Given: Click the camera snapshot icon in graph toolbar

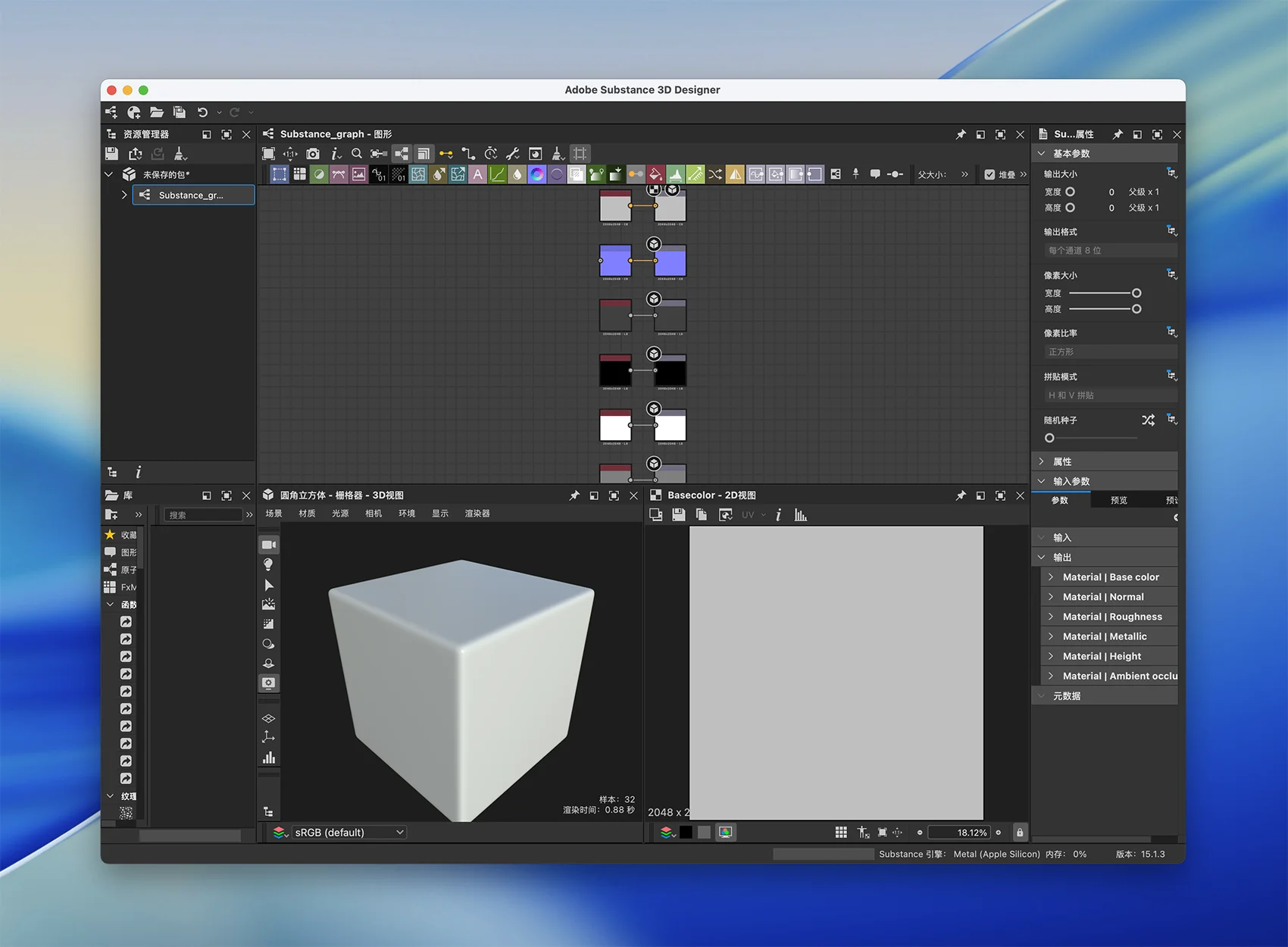Looking at the screenshot, I should click(x=312, y=154).
